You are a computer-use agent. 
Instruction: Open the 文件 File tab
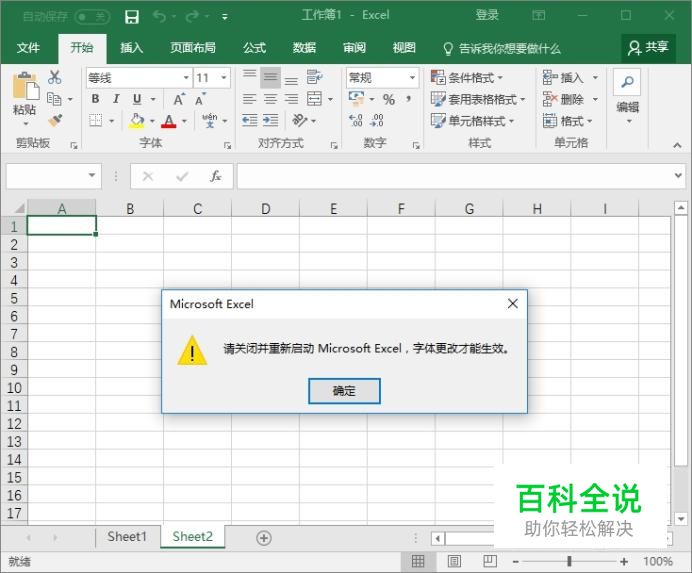[28, 48]
